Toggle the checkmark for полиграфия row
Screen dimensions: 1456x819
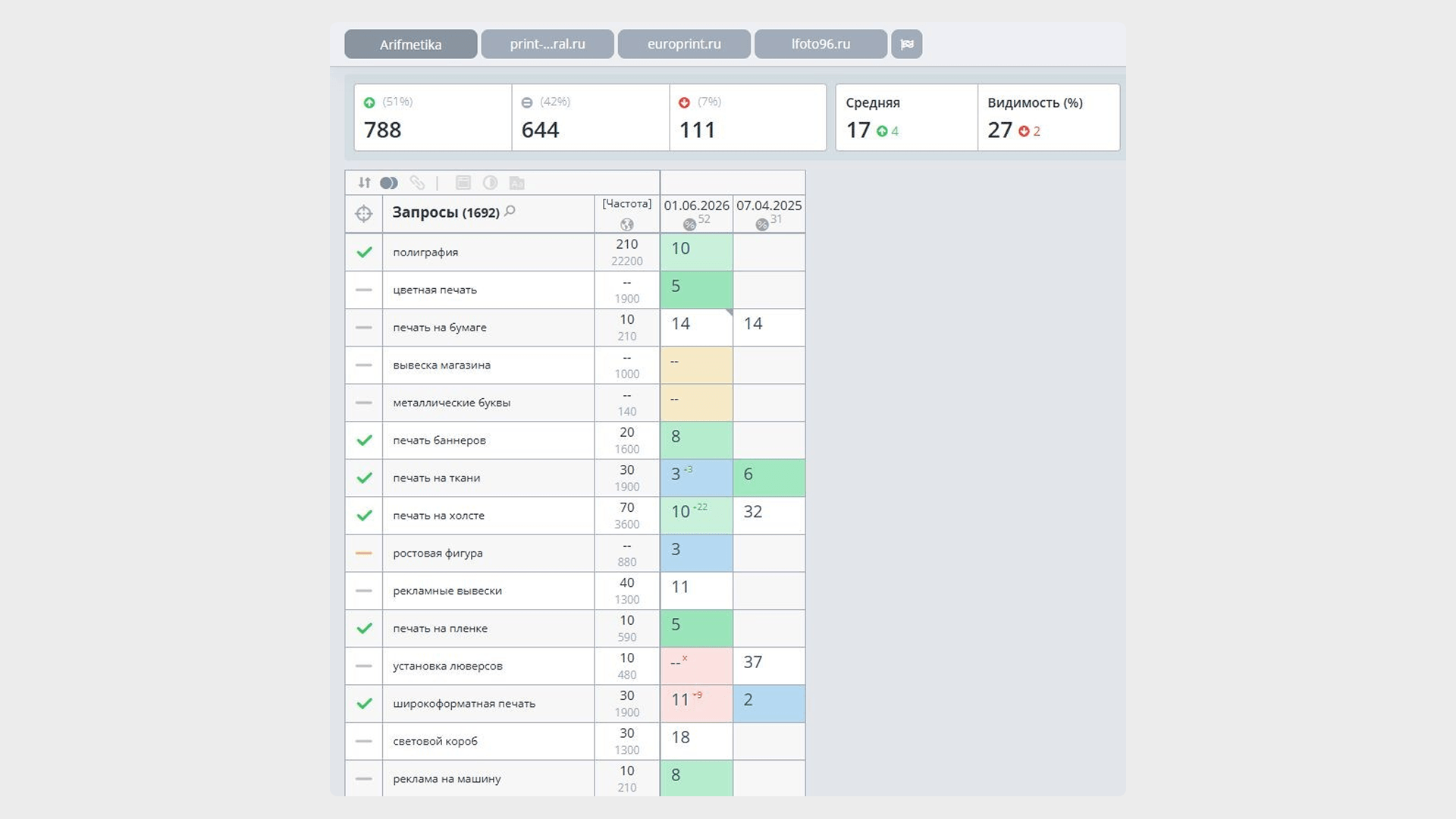[x=364, y=253]
